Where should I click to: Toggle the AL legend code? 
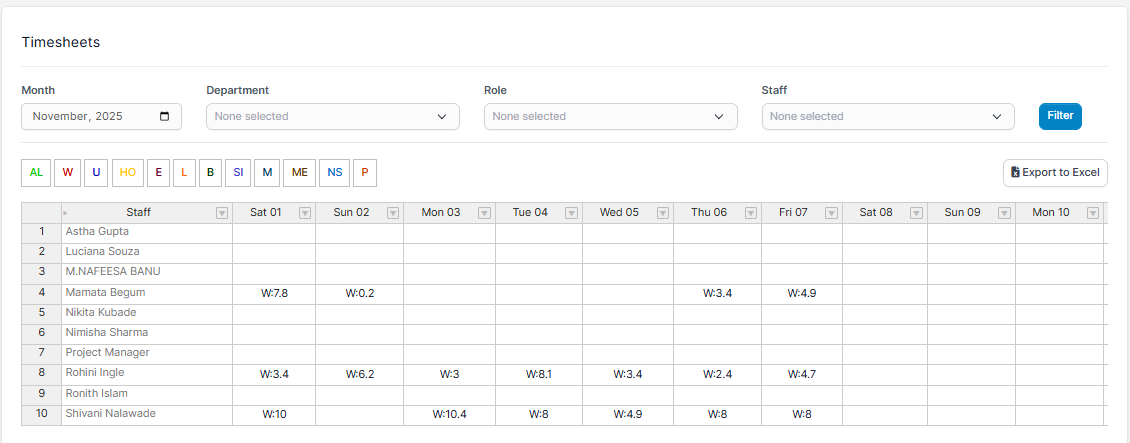(36, 172)
